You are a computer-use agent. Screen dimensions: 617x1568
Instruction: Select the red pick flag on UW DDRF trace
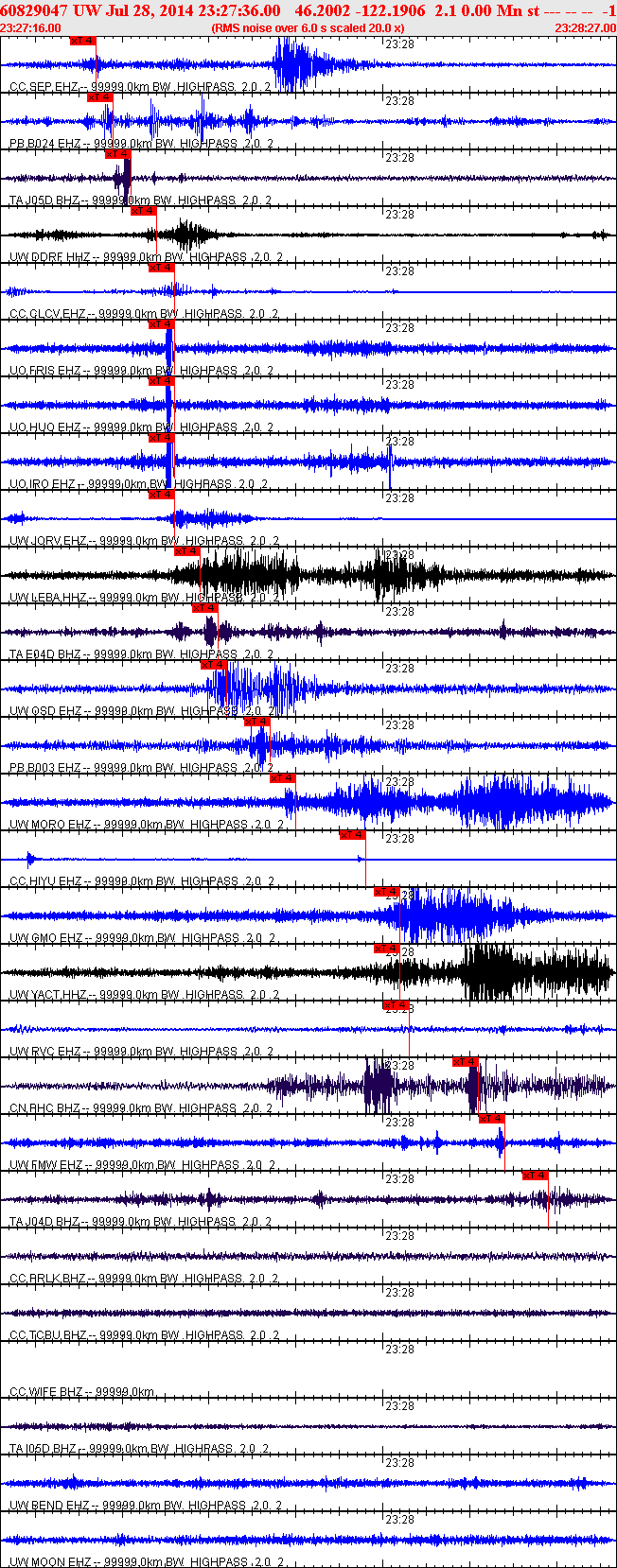click(x=144, y=211)
